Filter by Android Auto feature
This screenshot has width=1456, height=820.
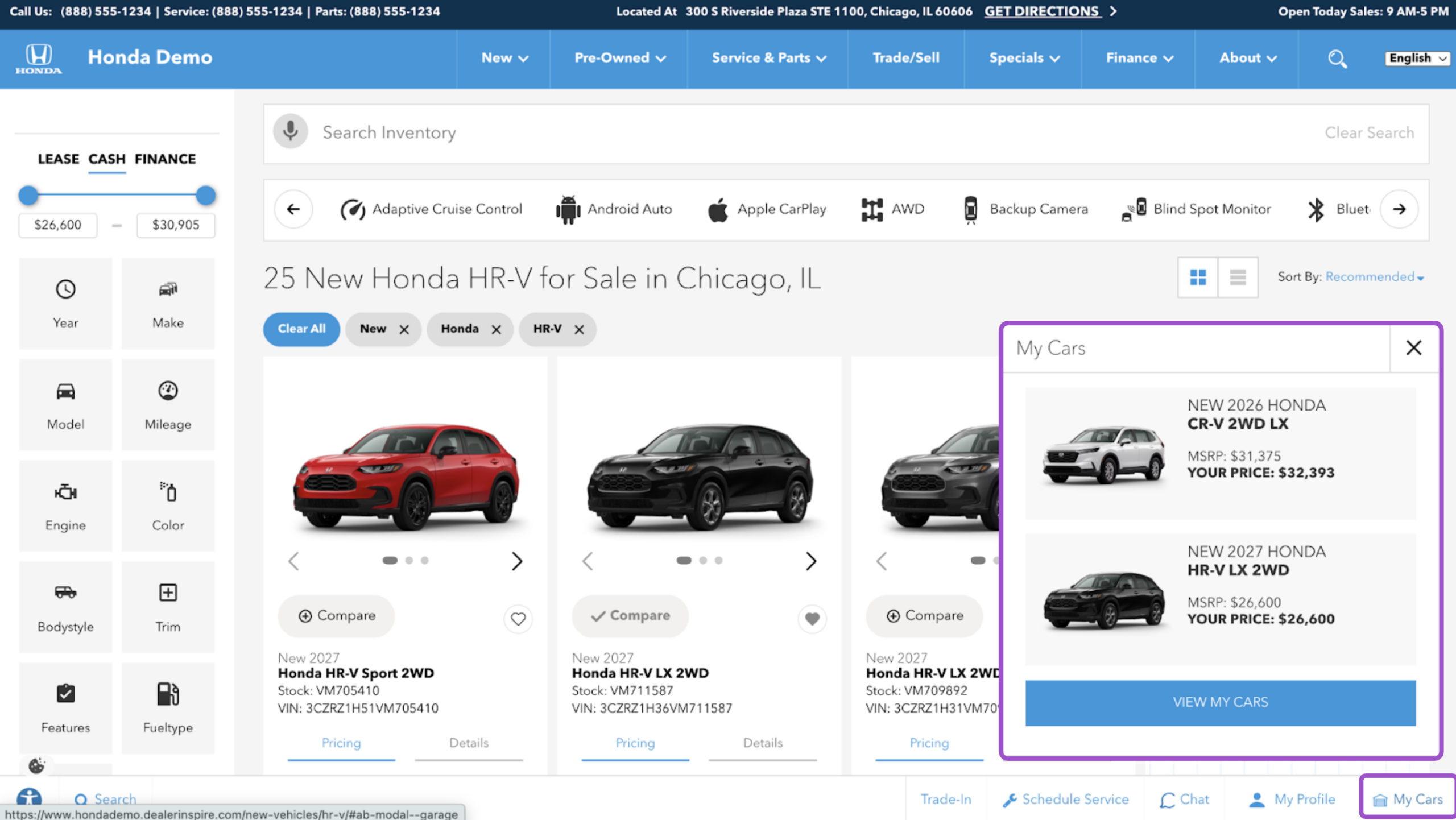pos(614,209)
